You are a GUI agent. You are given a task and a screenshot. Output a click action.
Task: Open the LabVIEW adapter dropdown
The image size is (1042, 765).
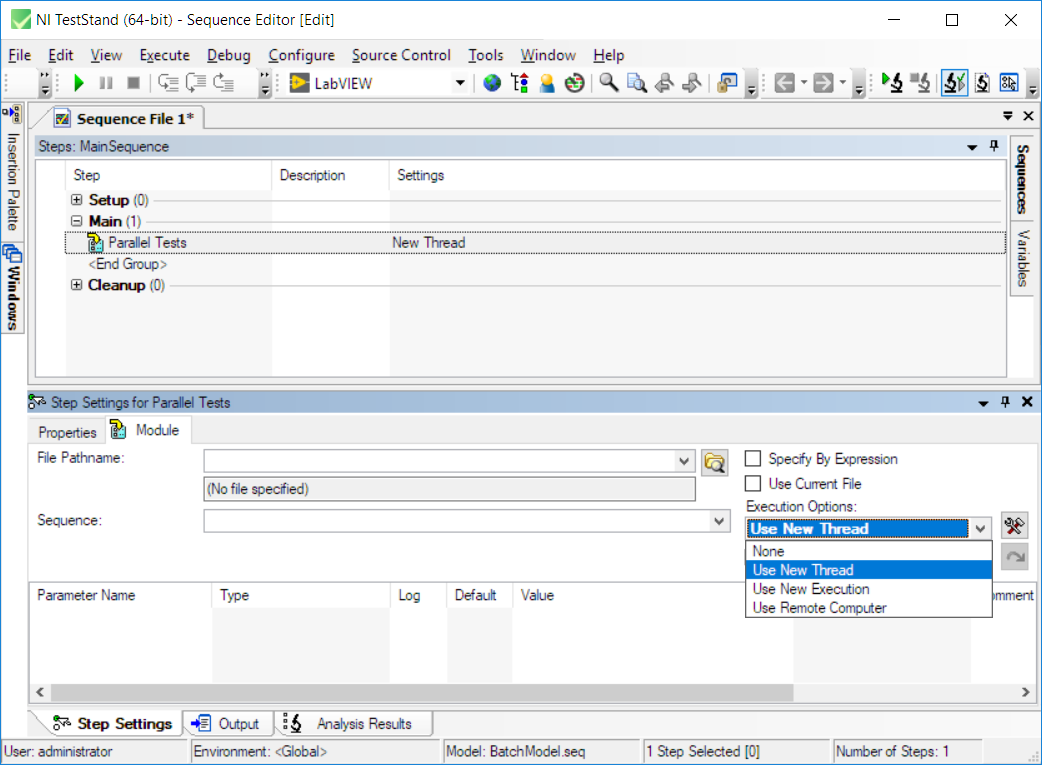click(x=460, y=84)
